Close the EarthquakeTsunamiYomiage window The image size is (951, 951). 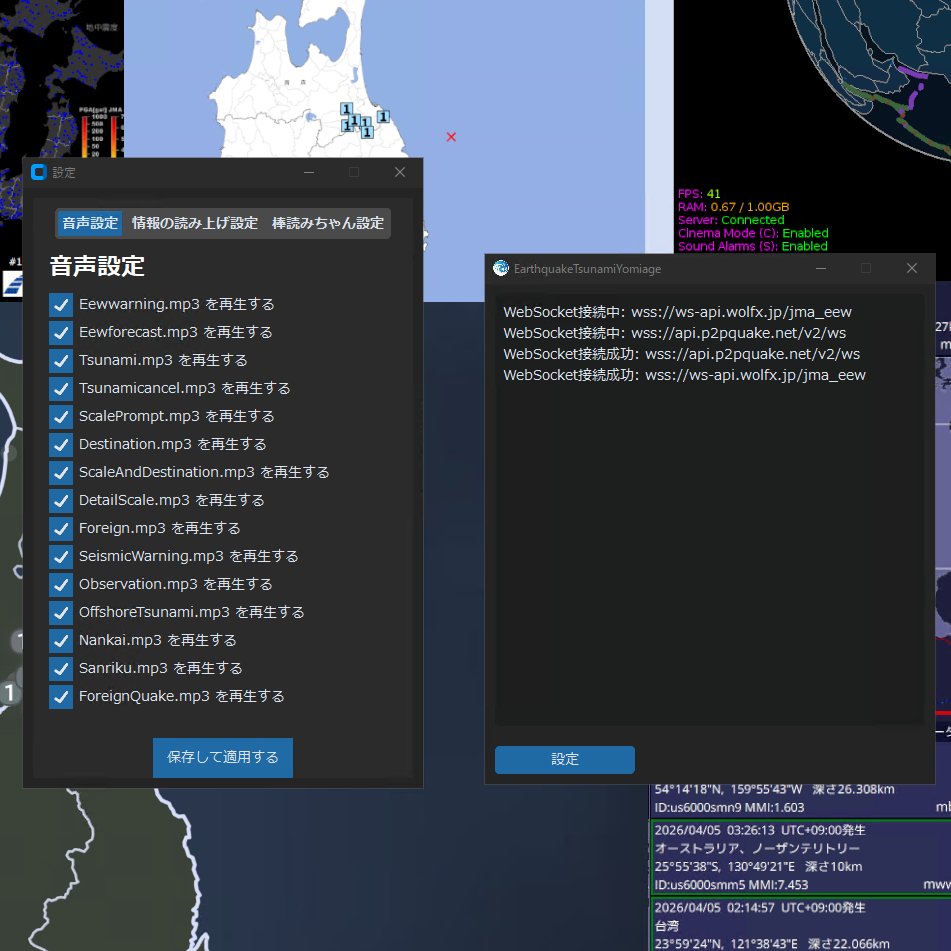(x=912, y=268)
